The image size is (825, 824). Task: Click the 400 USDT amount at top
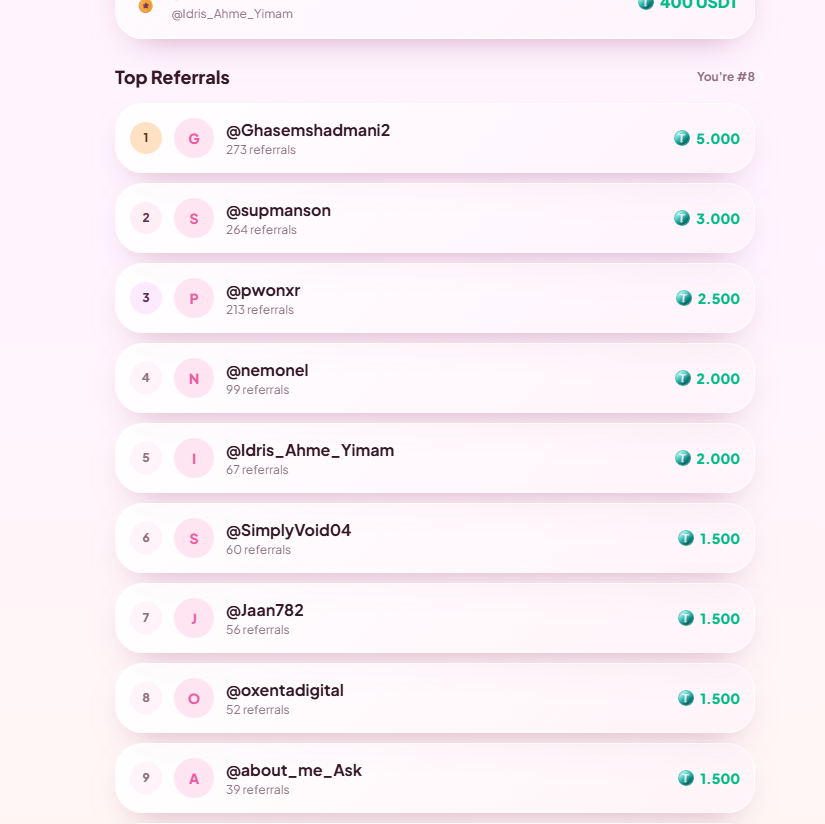pos(698,4)
